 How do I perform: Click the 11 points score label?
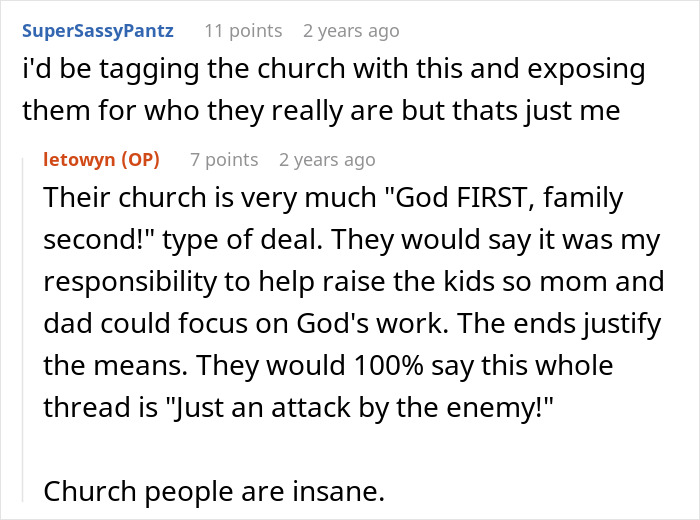[x=243, y=31]
